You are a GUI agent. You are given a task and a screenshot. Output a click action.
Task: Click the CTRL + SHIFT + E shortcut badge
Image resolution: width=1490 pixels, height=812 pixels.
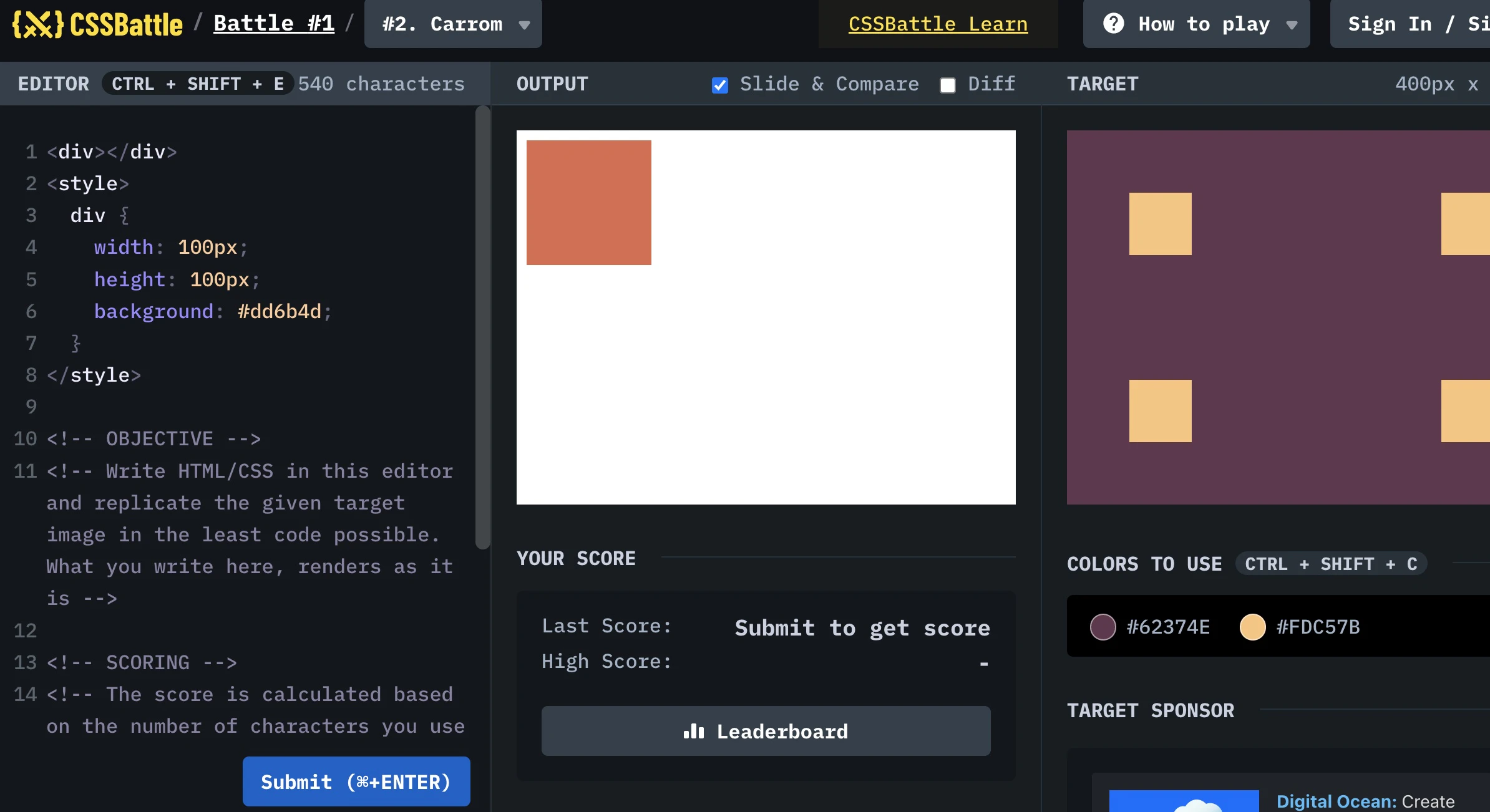(198, 84)
